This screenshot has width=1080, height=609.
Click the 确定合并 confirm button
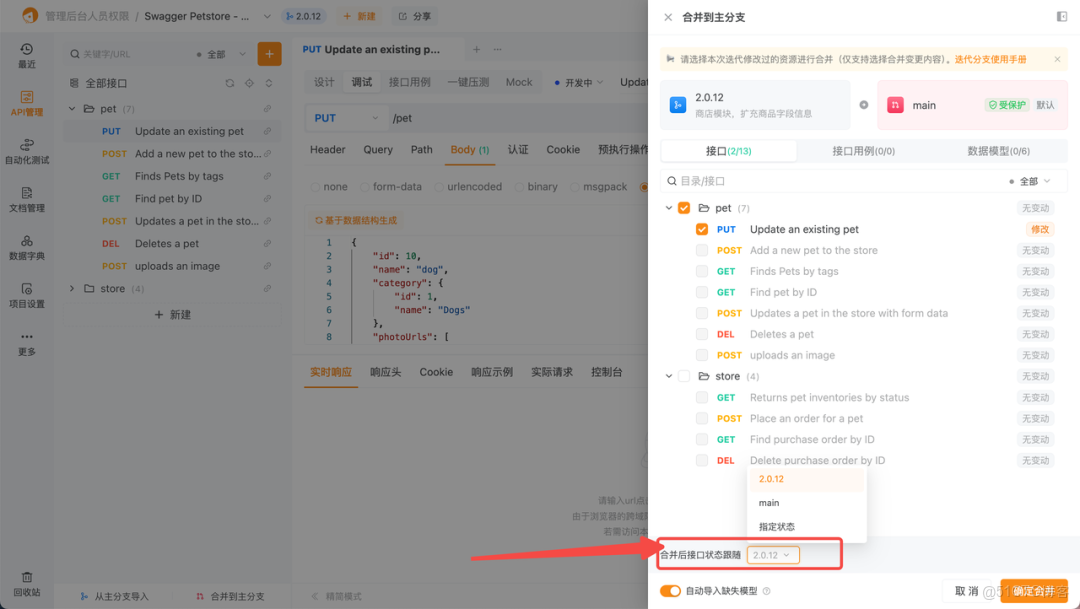[x=1033, y=591]
